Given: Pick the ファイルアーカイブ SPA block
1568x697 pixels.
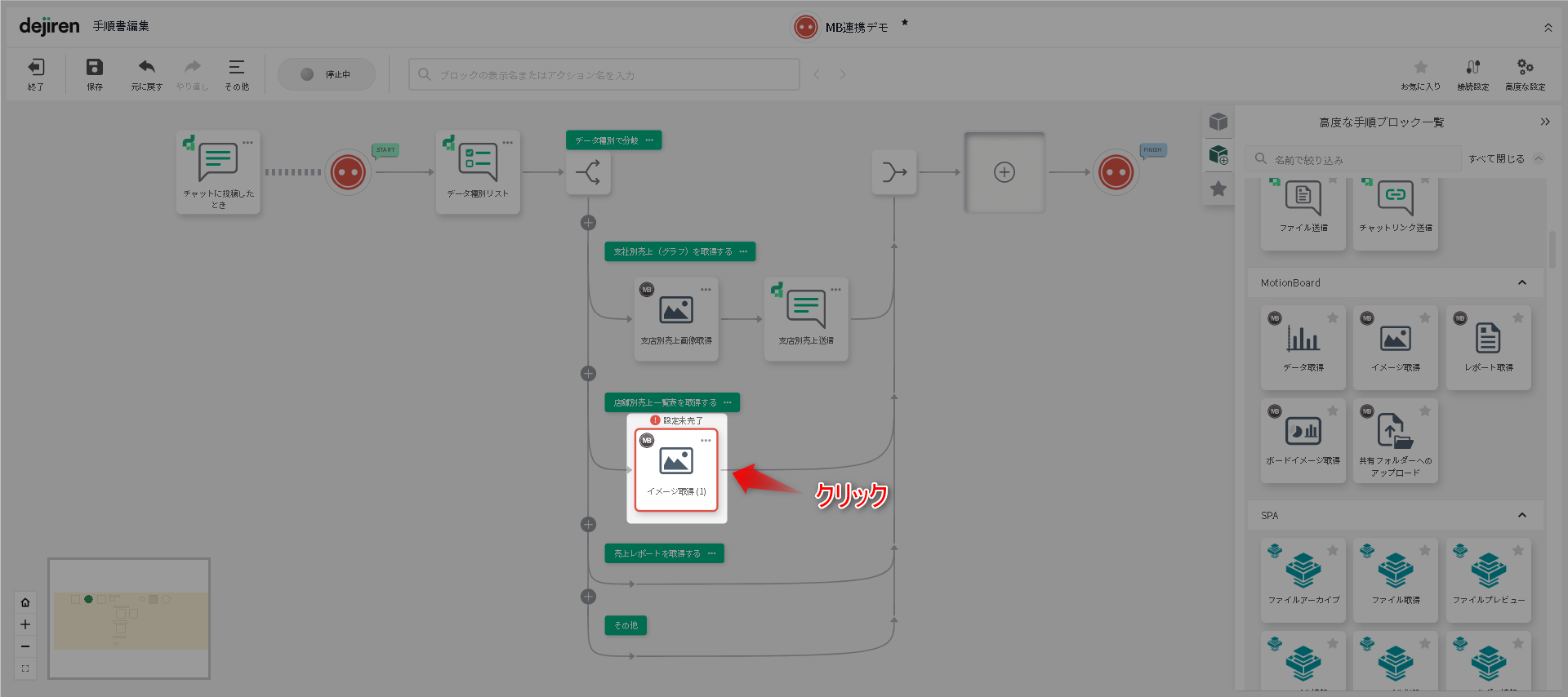Looking at the screenshot, I should pos(1303,579).
